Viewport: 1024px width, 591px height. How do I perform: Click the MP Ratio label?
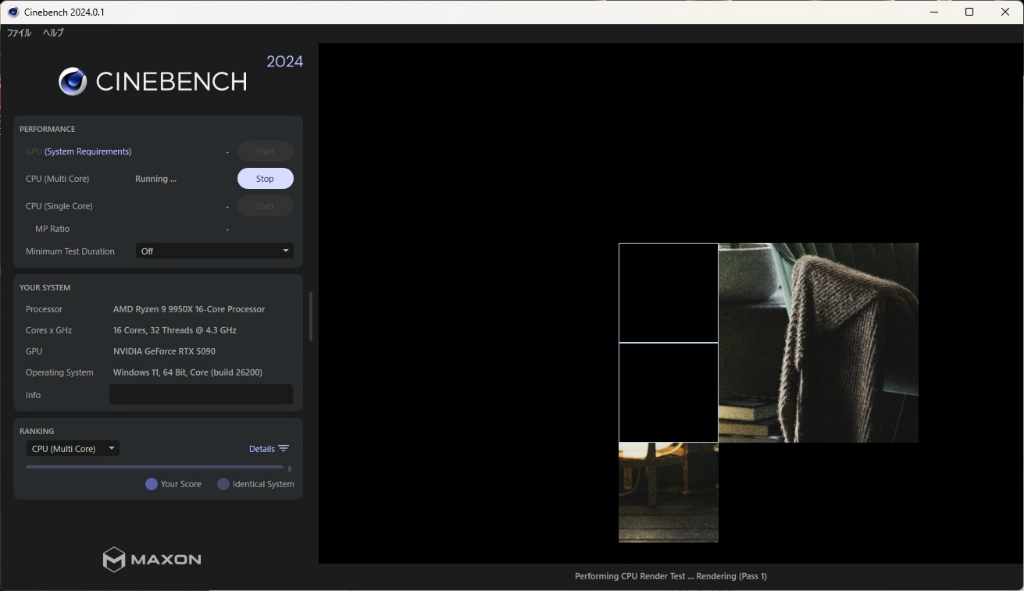pos(52,229)
